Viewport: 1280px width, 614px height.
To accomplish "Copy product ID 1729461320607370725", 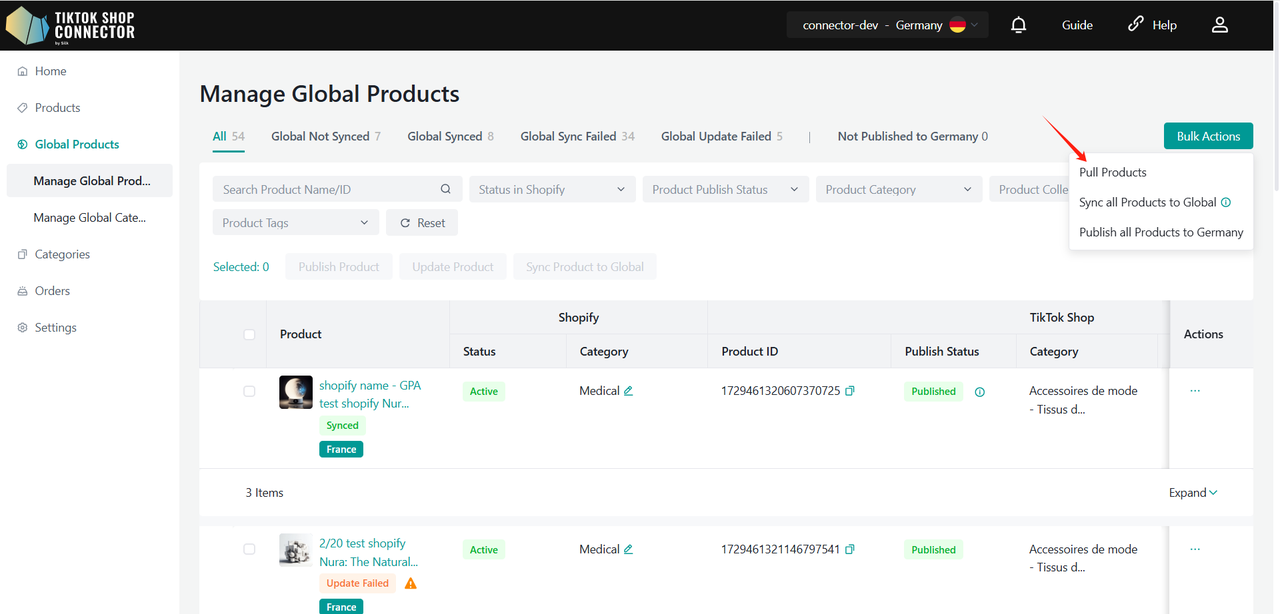I will point(850,391).
